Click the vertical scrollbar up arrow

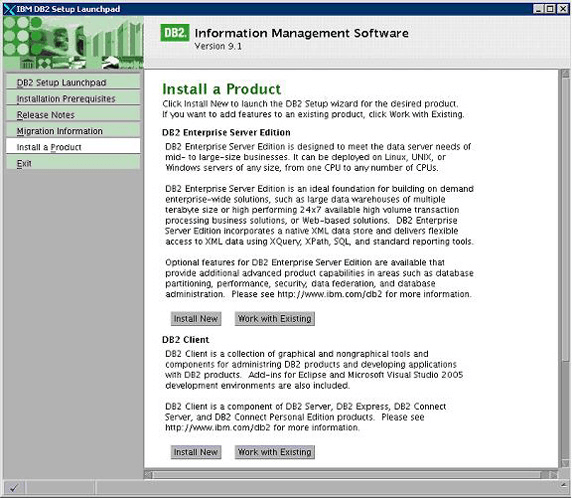[x=565, y=74]
